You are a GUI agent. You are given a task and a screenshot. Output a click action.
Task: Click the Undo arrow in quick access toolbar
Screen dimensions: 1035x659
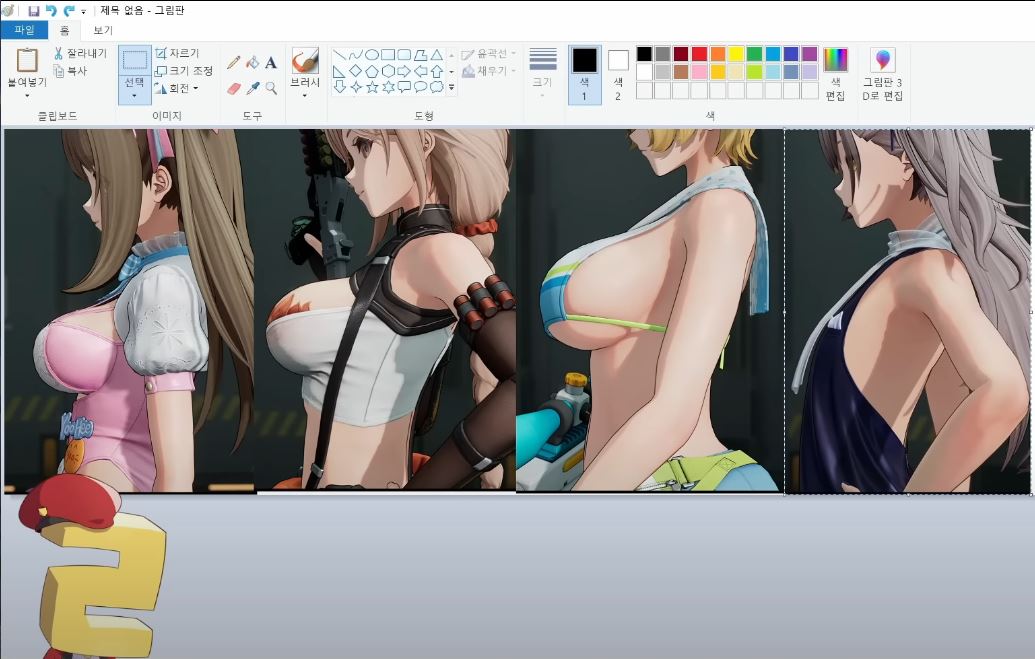(51, 10)
